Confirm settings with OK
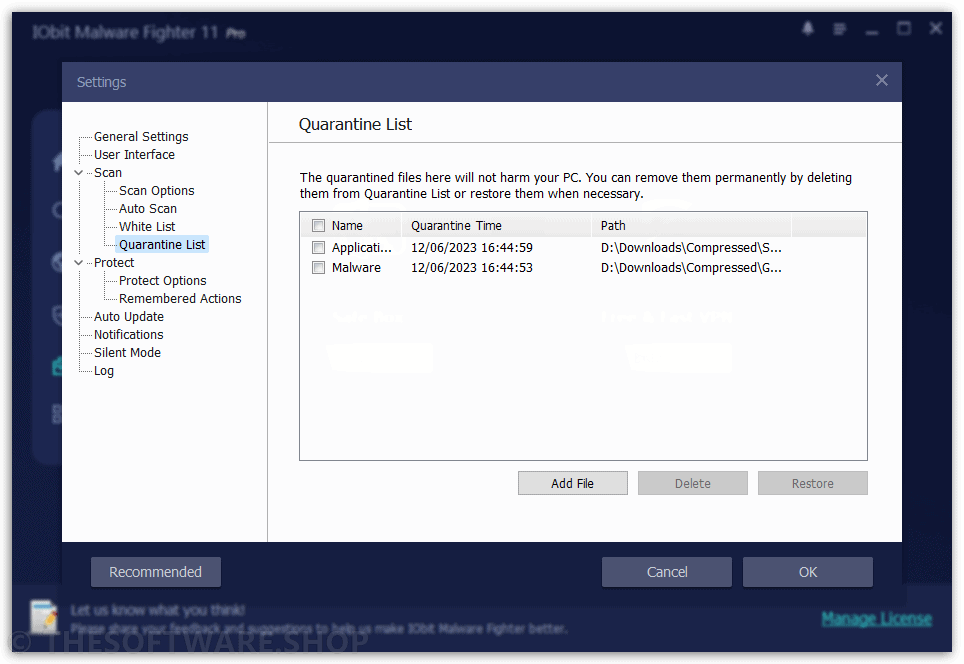The height and width of the screenshot is (664, 964). (808, 572)
